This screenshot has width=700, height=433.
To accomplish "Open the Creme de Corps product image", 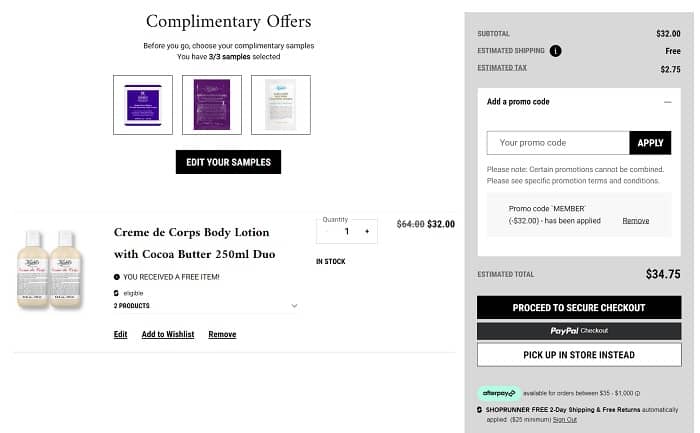I will pos(48,270).
